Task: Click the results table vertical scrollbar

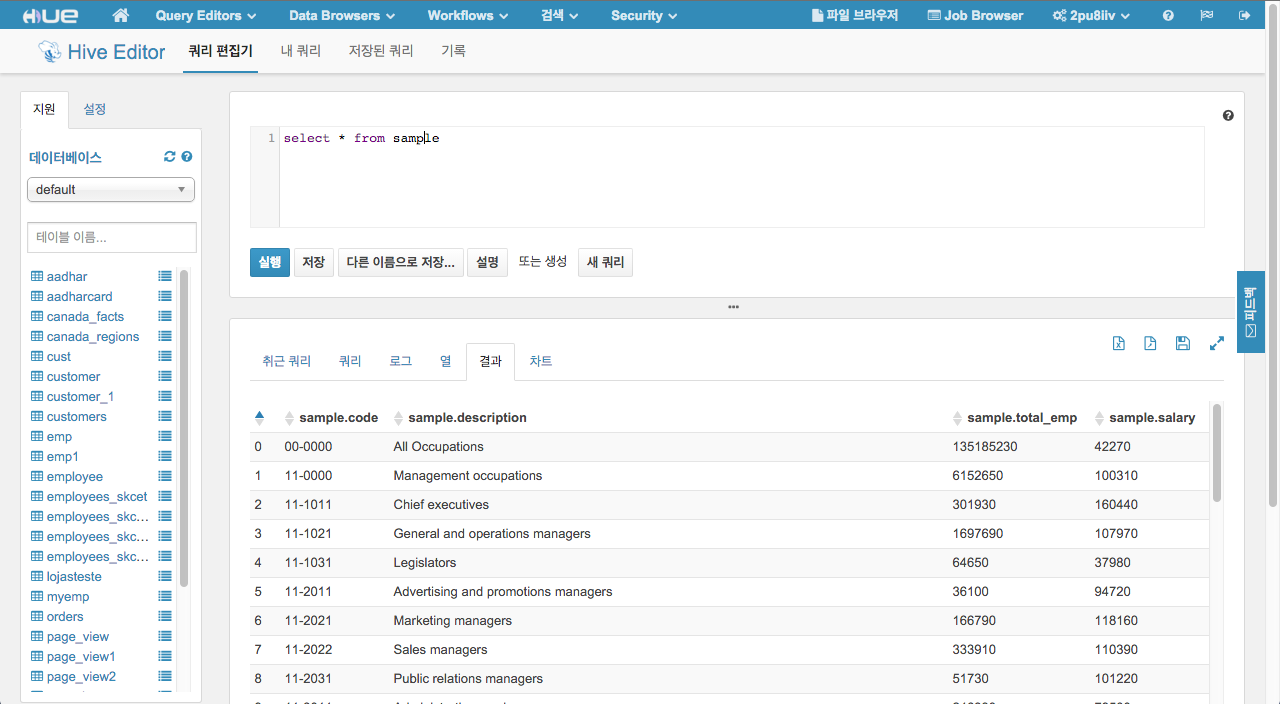Action: coord(1217,452)
